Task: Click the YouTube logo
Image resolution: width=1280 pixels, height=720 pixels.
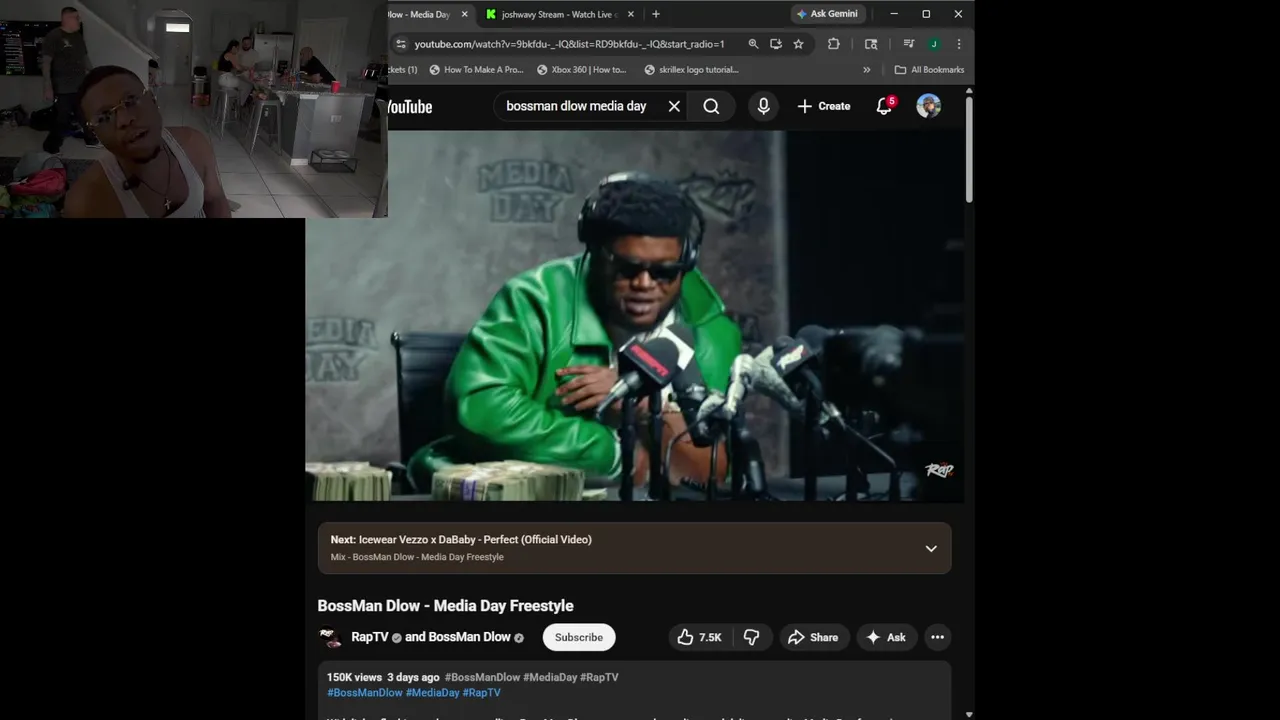Action: coord(410,107)
